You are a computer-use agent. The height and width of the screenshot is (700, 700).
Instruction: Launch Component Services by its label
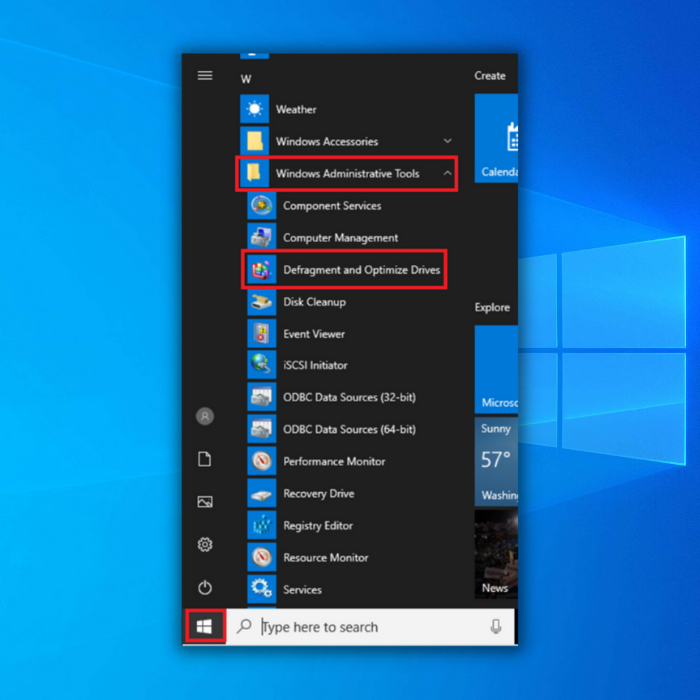click(x=332, y=206)
